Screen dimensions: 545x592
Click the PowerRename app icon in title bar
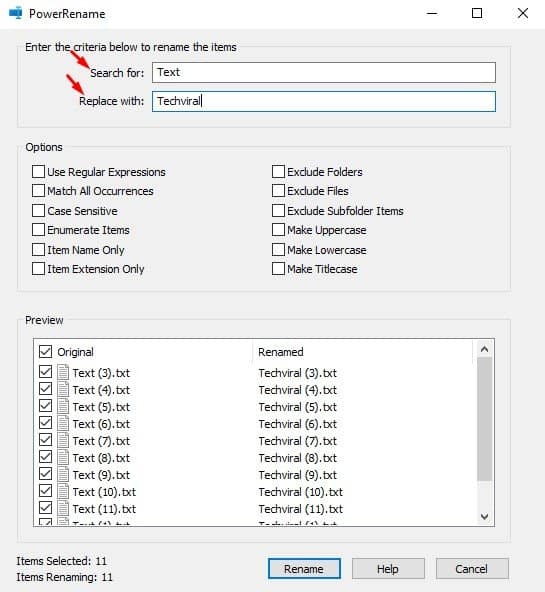[15, 13]
